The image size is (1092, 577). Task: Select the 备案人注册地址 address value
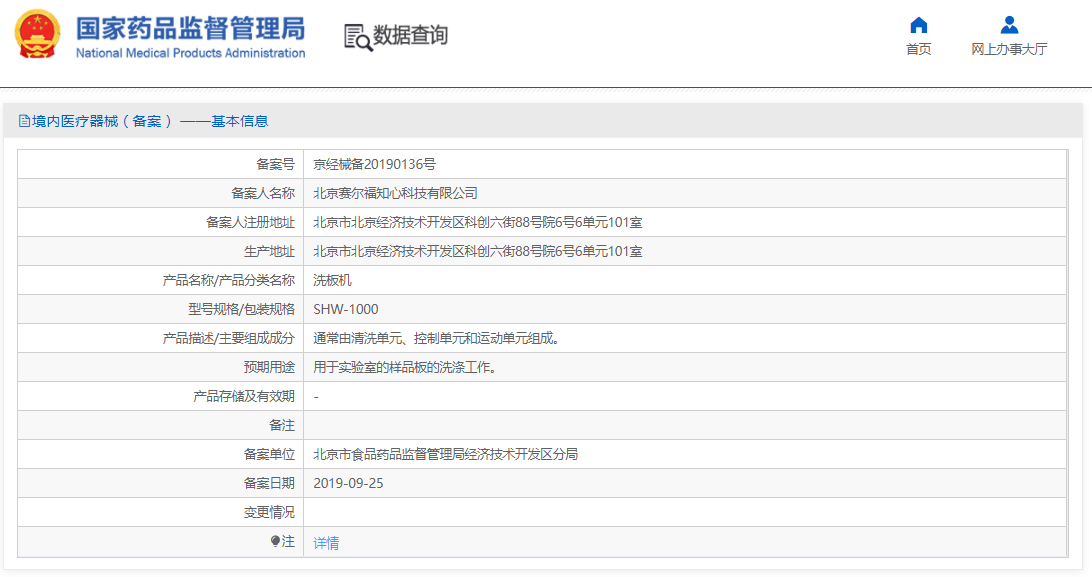(x=477, y=222)
